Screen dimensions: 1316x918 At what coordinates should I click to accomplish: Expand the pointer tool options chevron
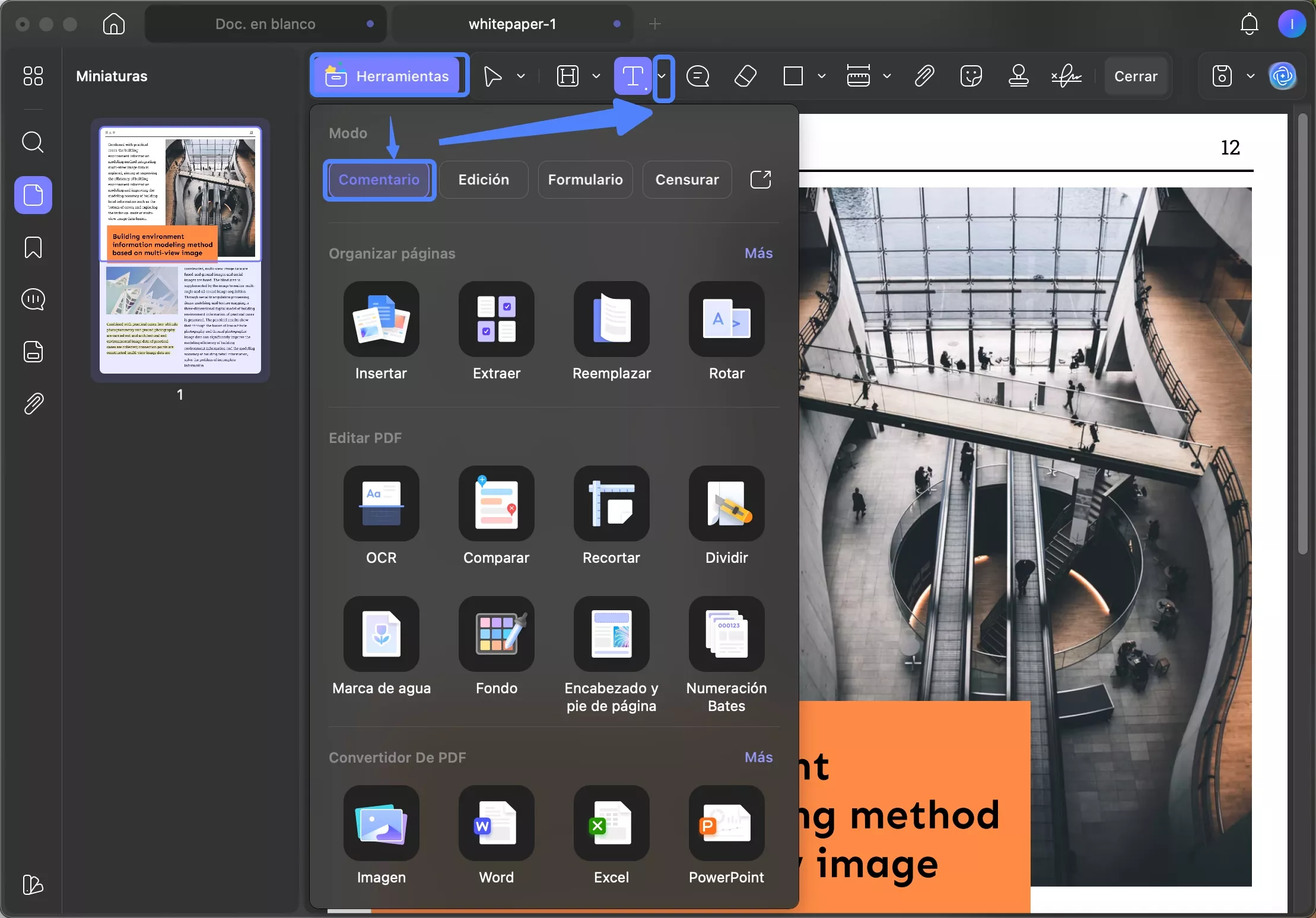[x=521, y=76]
